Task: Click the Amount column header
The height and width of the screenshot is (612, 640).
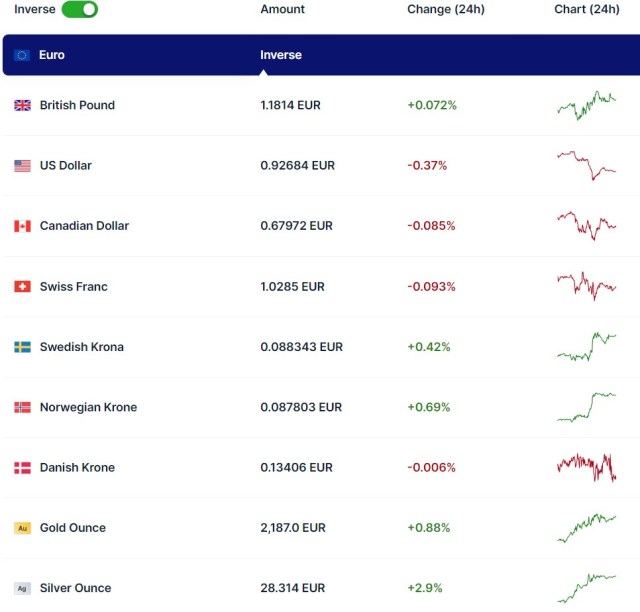Action: point(282,9)
